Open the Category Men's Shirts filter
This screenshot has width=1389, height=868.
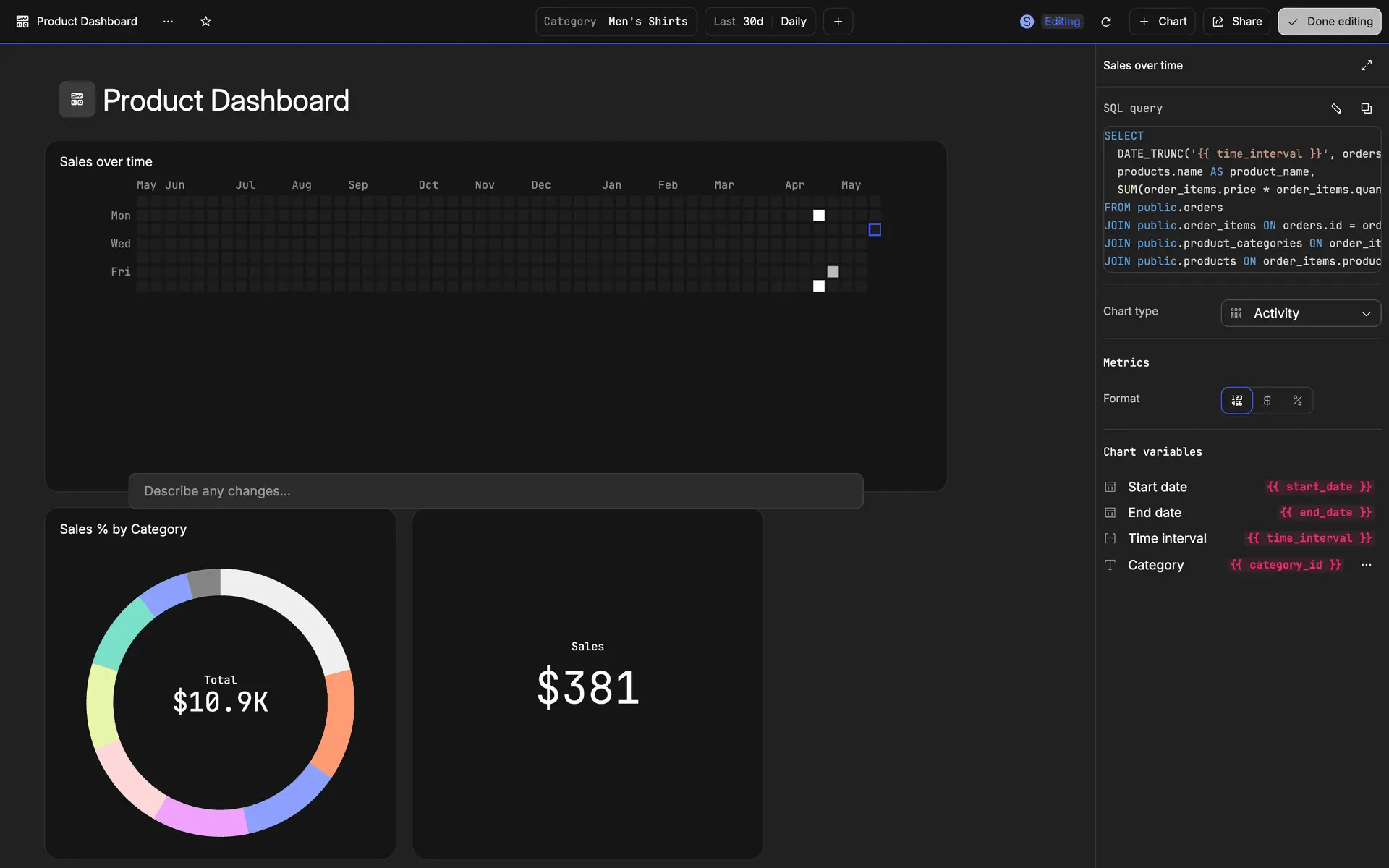[x=616, y=22]
